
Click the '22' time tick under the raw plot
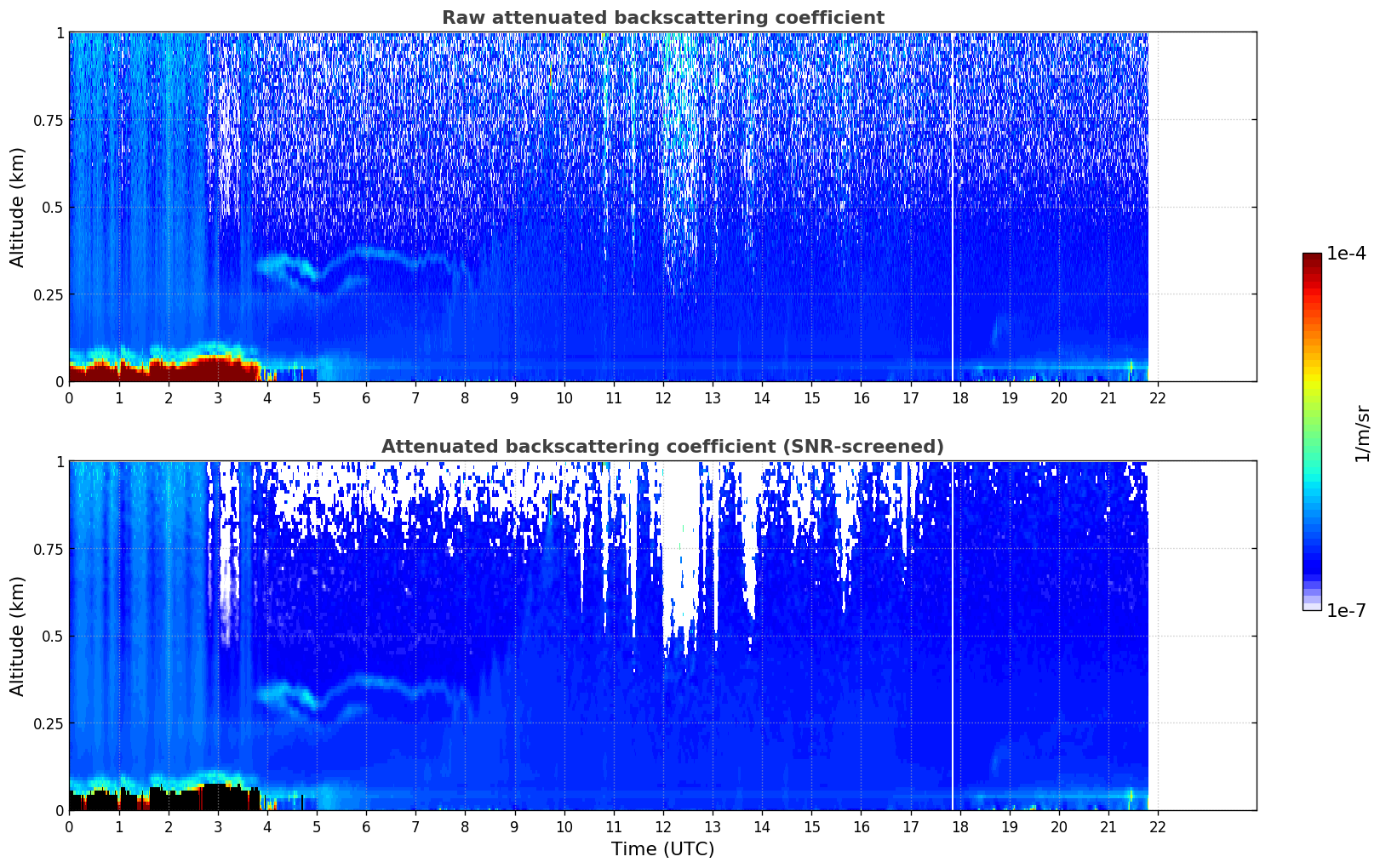click(x=1158, y=397)
